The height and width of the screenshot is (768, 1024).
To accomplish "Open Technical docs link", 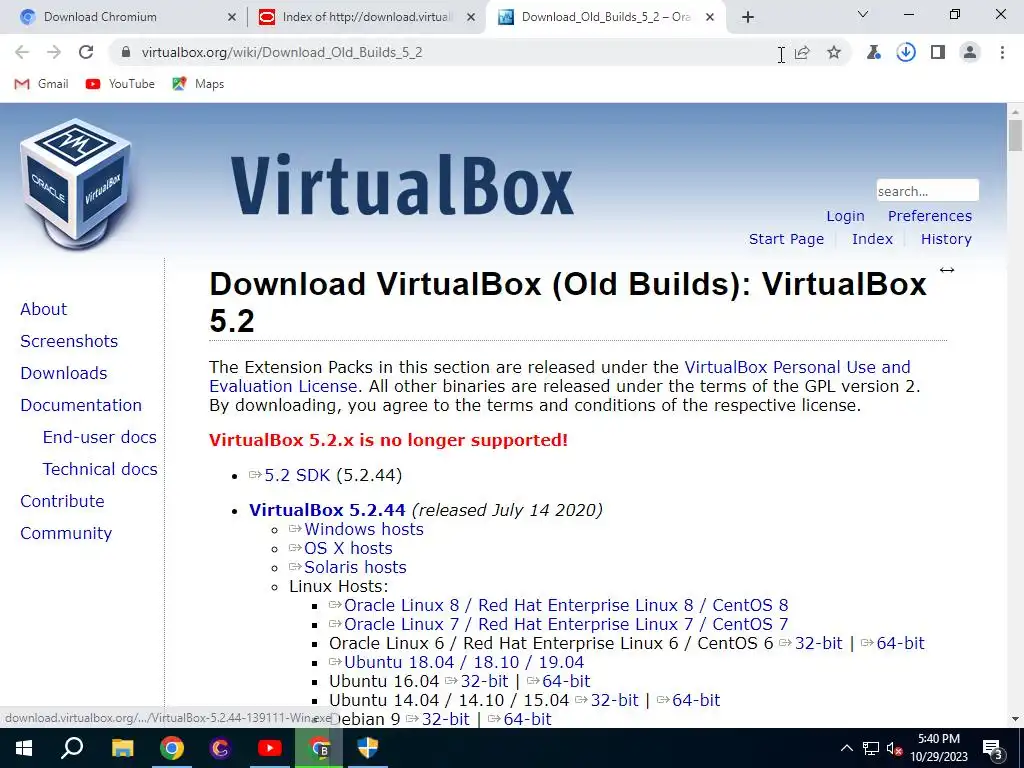I will [100, 469].
